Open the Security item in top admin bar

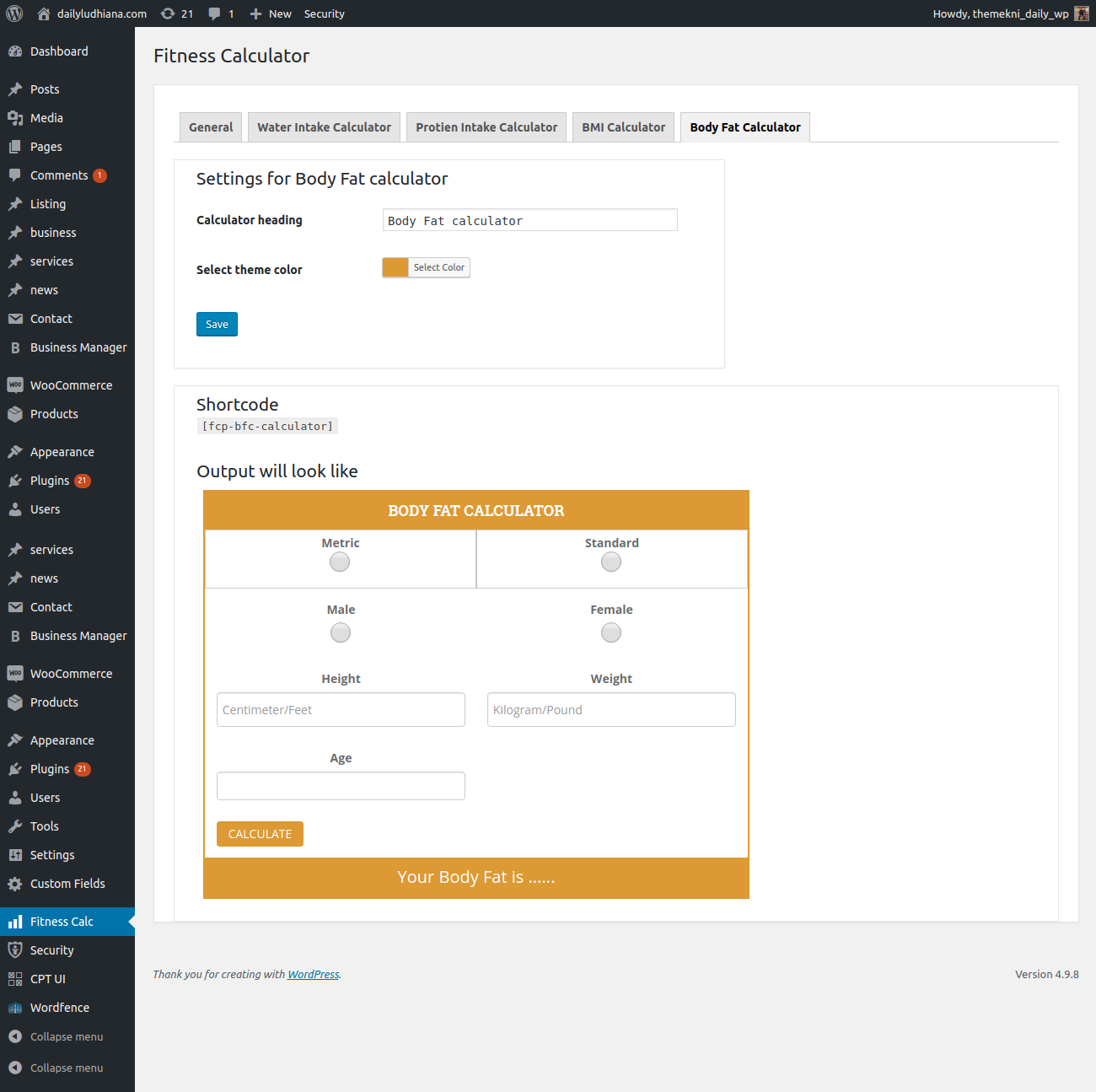(x=324, y=13)
